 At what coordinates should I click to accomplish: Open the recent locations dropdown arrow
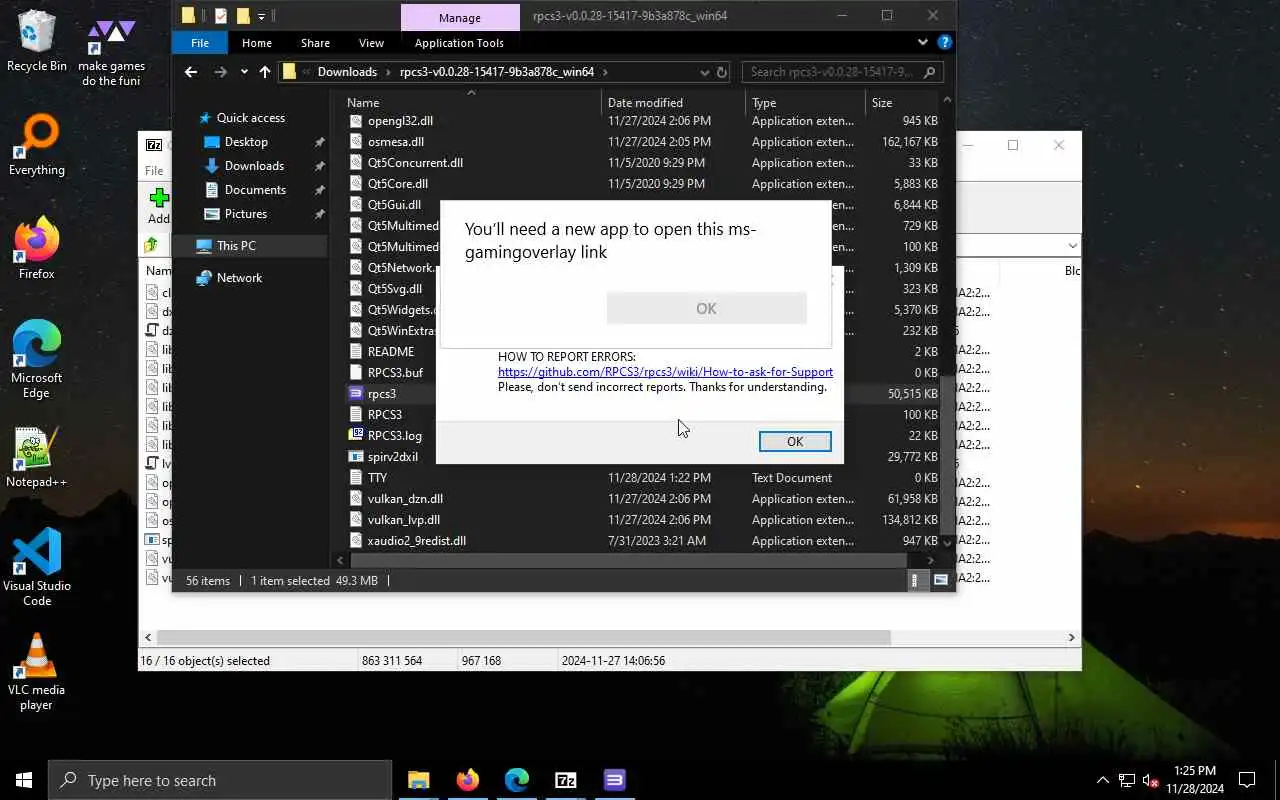point(244,72)
